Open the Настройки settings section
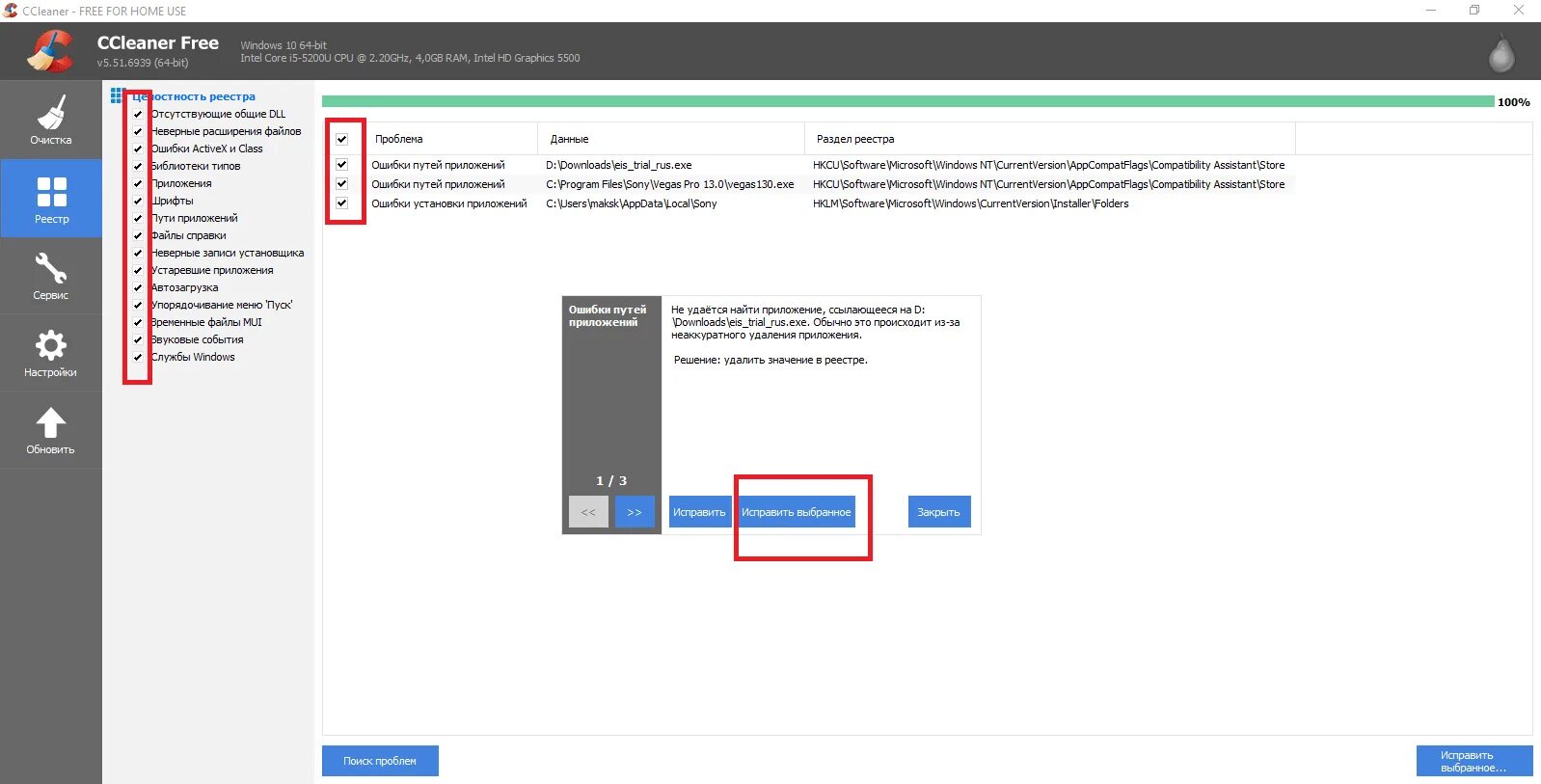Viewport: 1541px width, 784px height. tap(51, 353)
